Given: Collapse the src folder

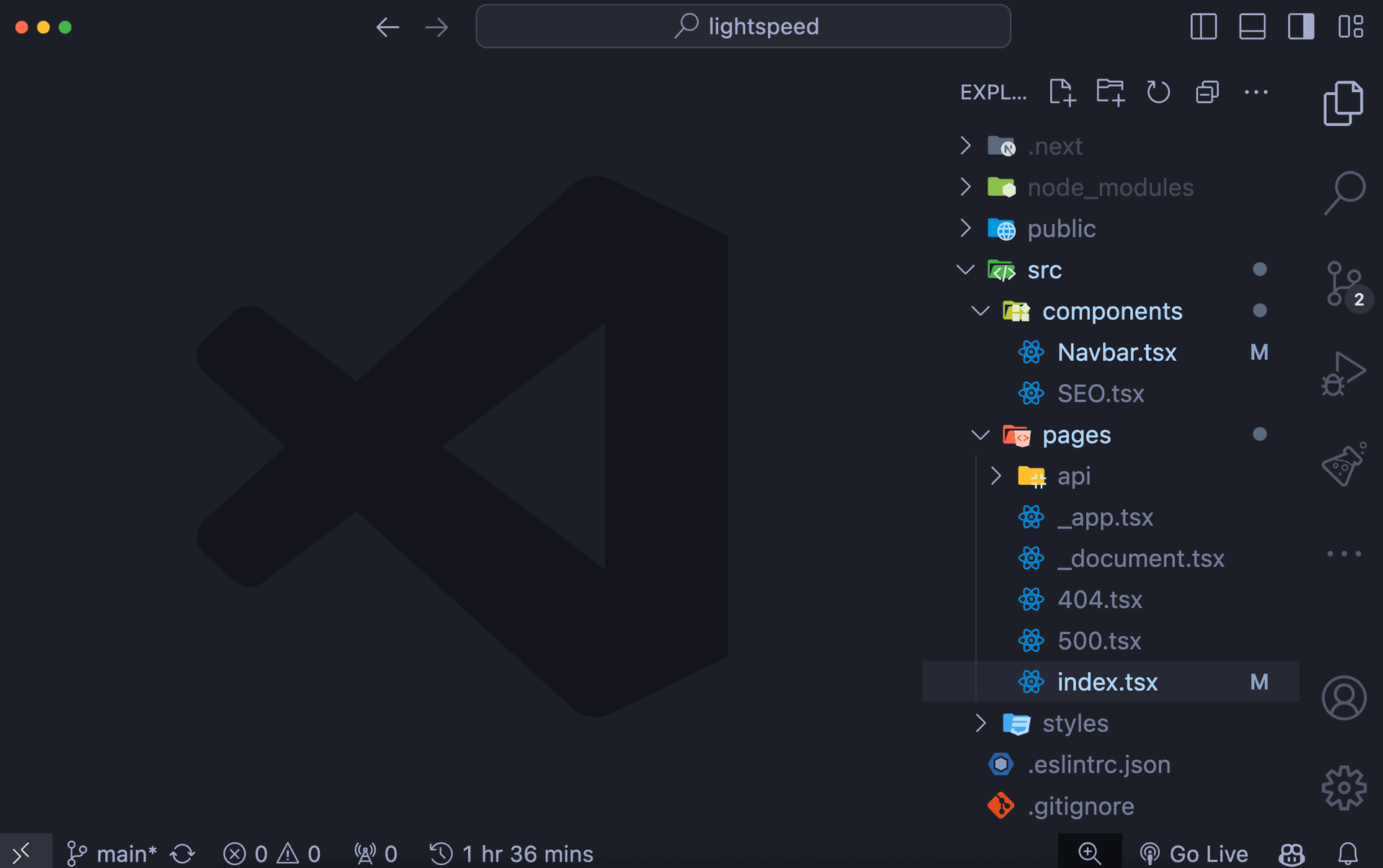Looking at the screenshot, I should point(1111,270).
